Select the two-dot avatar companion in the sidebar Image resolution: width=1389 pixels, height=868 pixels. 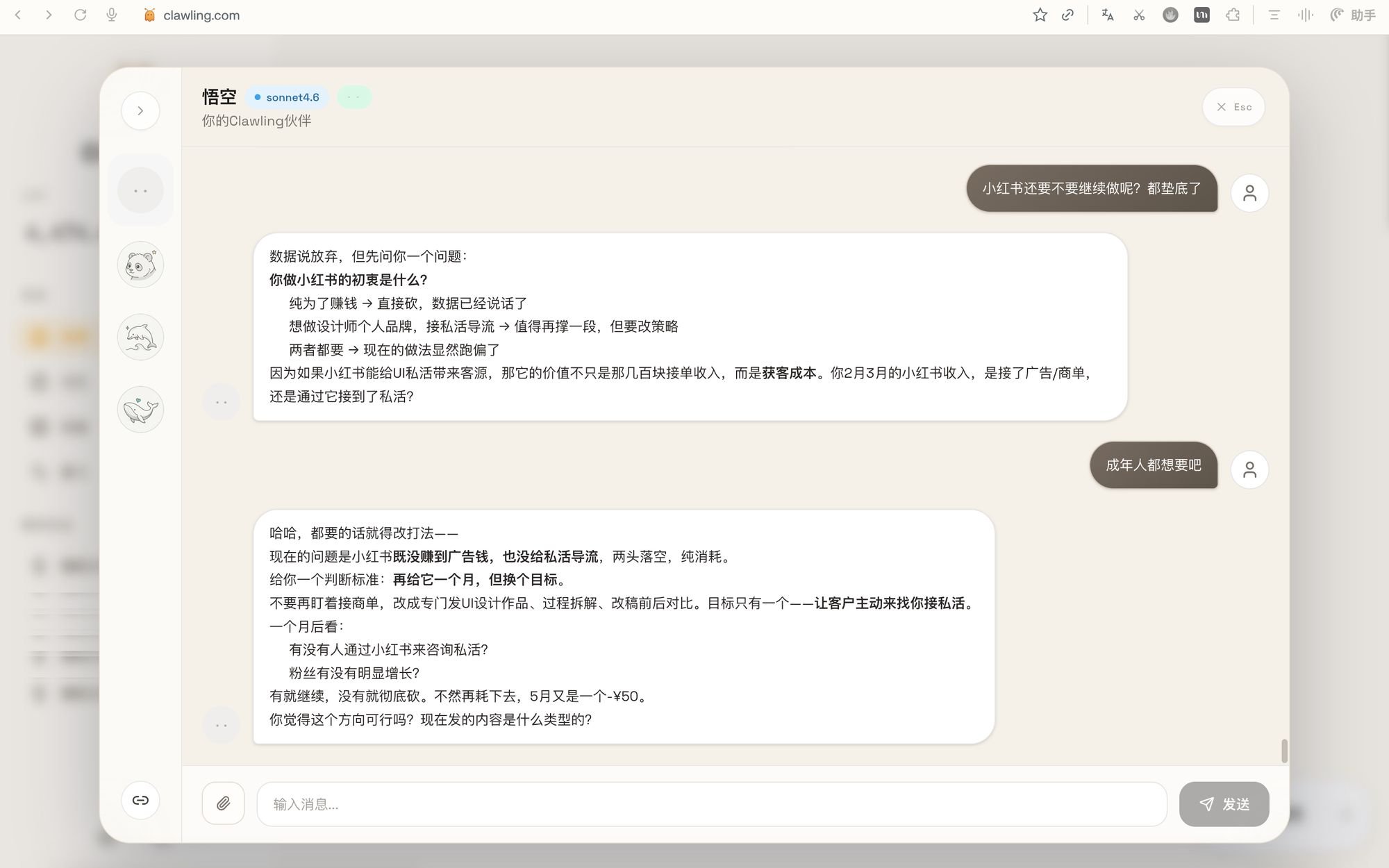[x=140, y=190]
